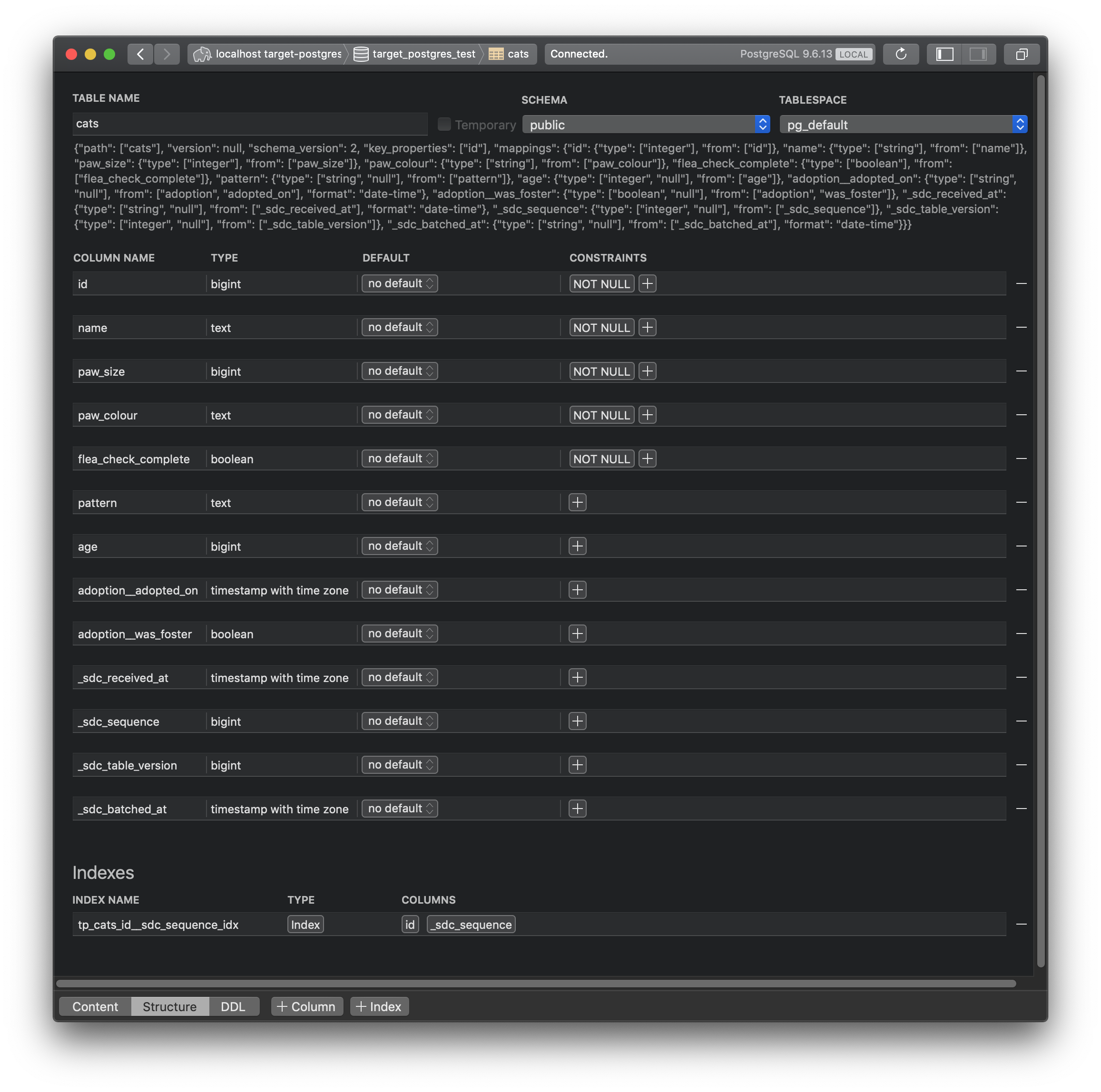
Task: Click the + Index button
Action: coord(379,1006)
